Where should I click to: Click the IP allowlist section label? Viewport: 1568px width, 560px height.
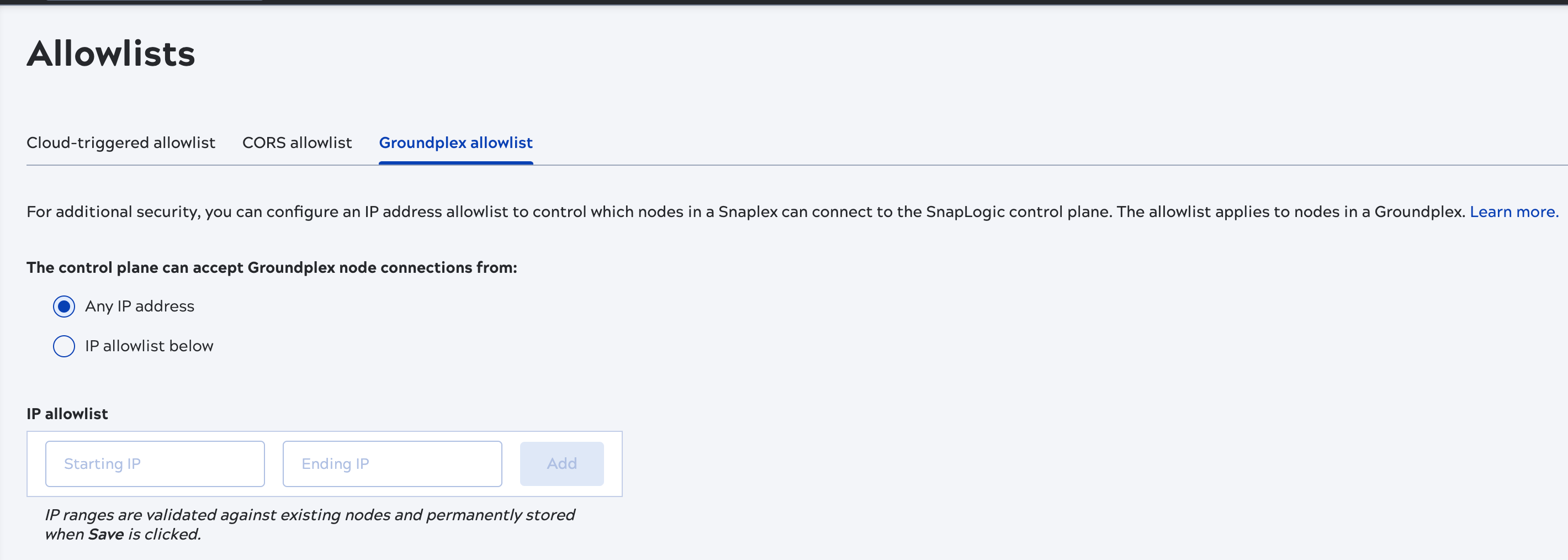67,413
